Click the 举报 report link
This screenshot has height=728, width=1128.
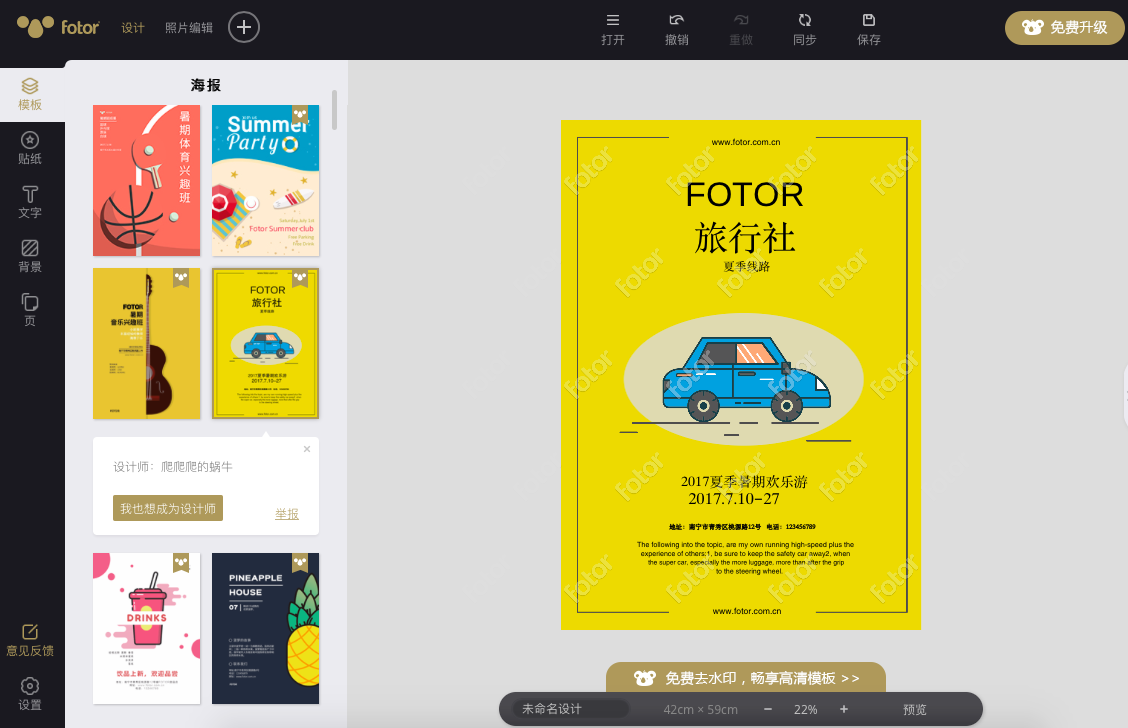pyautogui.click(x=287, y=514)
